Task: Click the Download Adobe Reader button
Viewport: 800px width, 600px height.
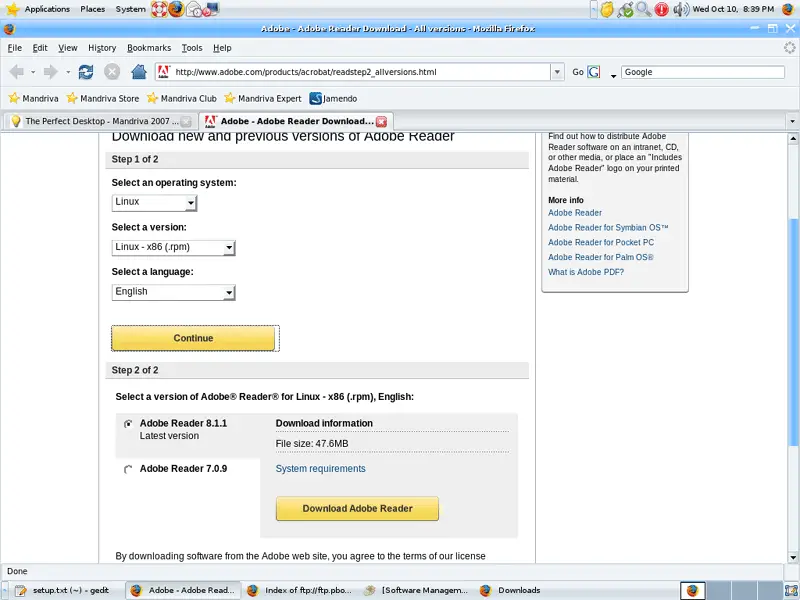Action: (x=357, y=509)
